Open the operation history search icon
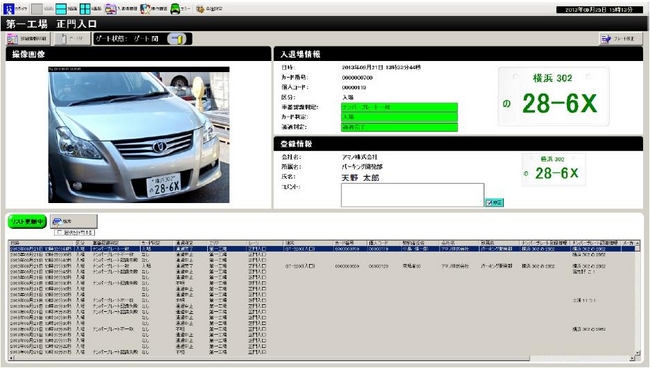Image resolution: width=650 pixels, height=368 pixels. click(x=145, y=9)
